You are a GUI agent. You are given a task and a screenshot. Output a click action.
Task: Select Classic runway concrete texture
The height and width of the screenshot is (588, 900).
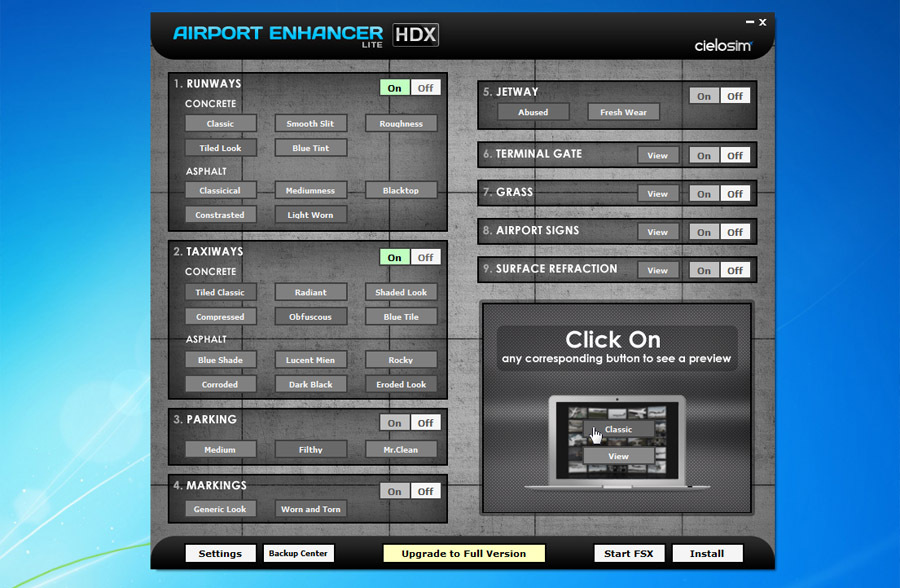[x=220, y=123]
